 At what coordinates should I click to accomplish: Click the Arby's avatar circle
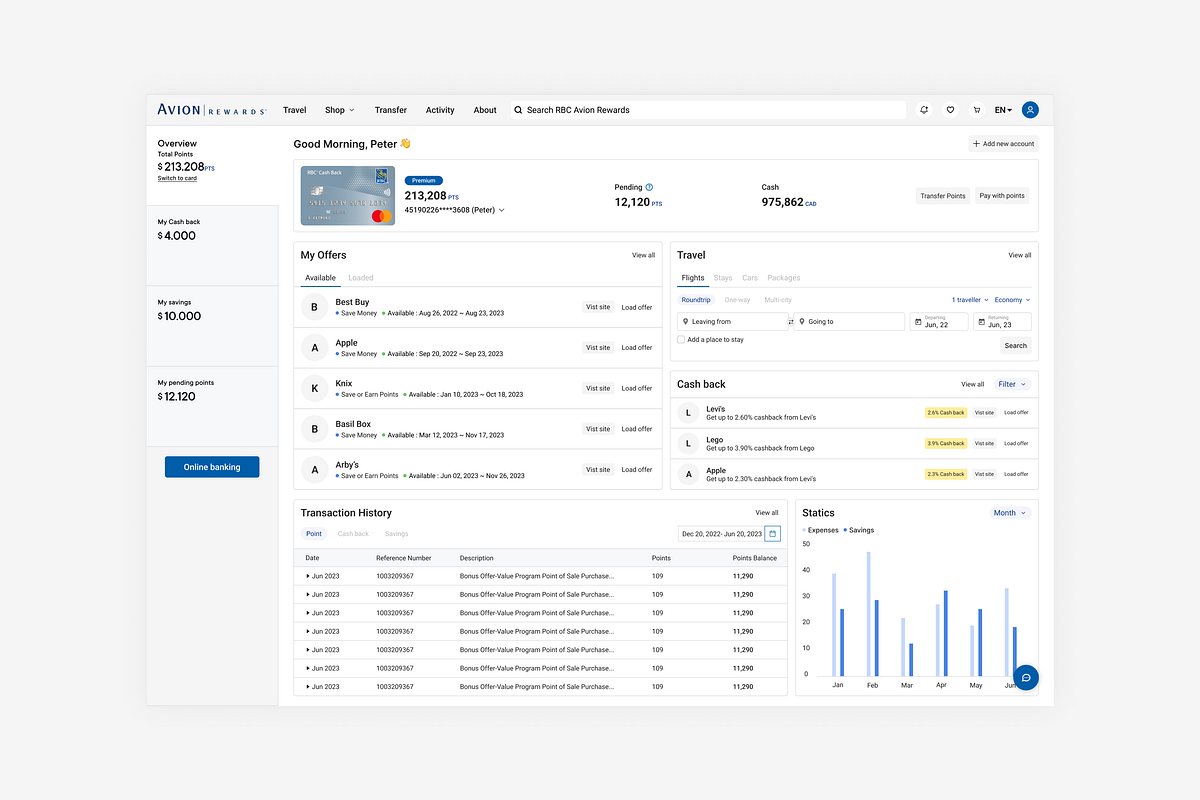point(315,470)
